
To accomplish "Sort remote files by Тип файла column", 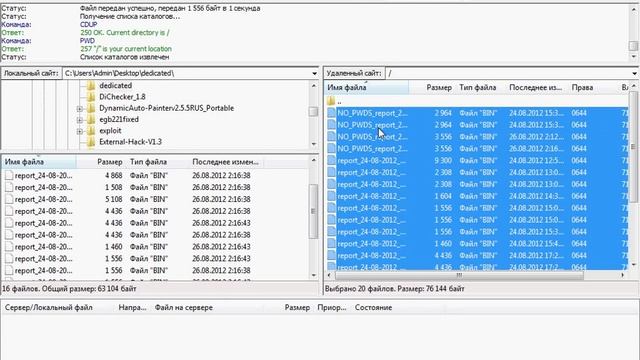I will coord(480,87).
